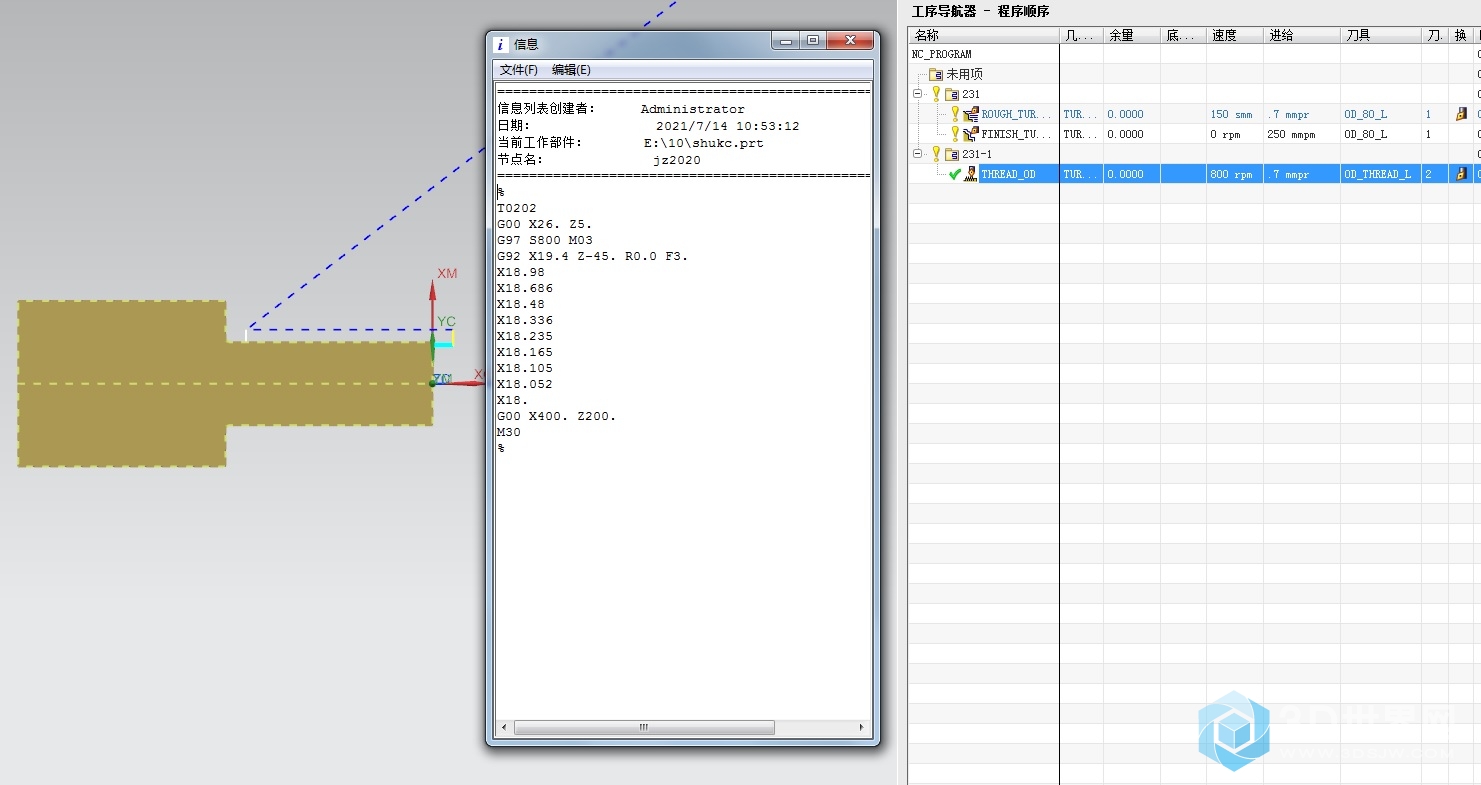The image size is (1481, 785).
Task: Click the 231-1 folder icon
Action: [x=952, y=154]
